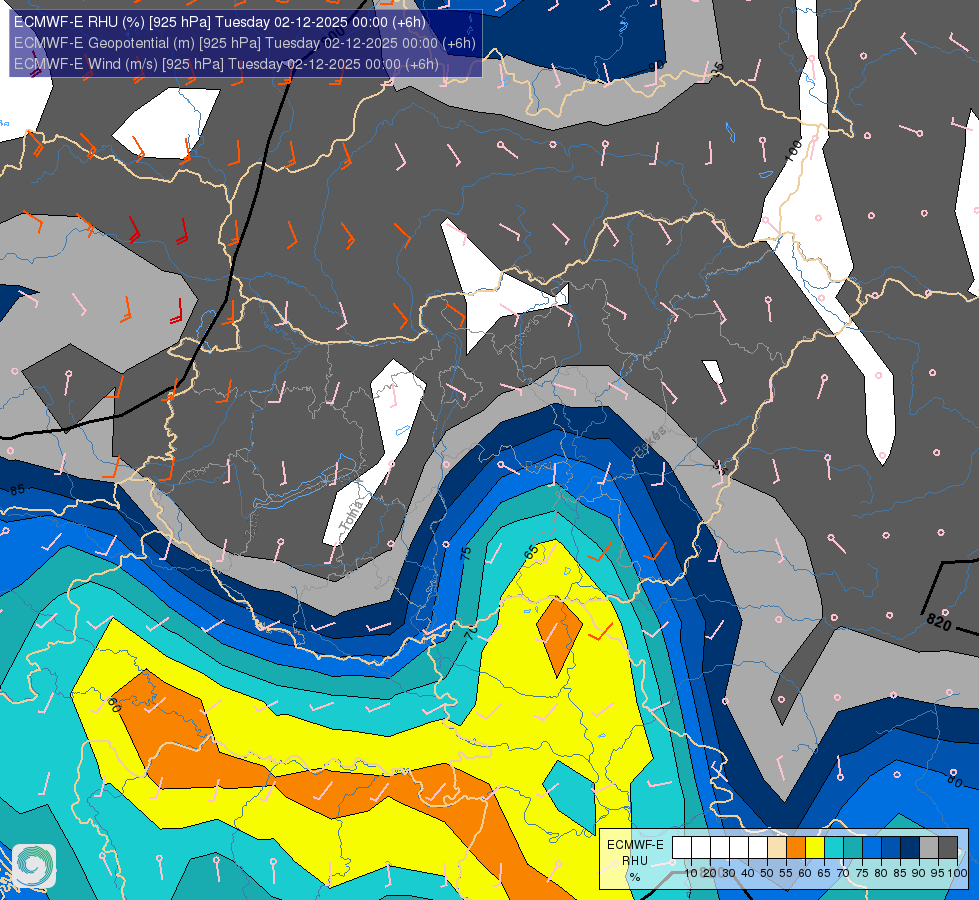Pick the light gray 90-95 legend swatch
The width and height of the screenshot is (979, 900).
coord(929,847)
